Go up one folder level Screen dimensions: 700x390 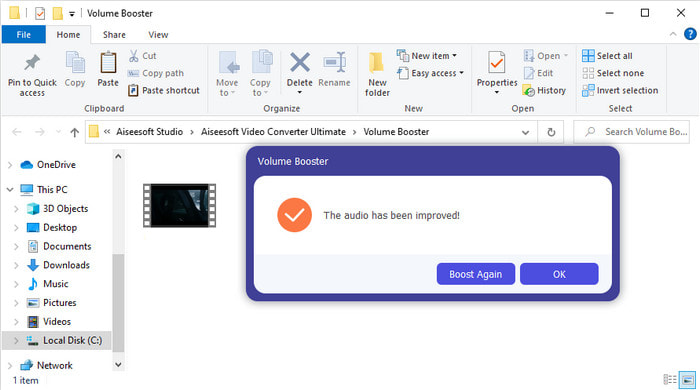click(x=75, y=132)
